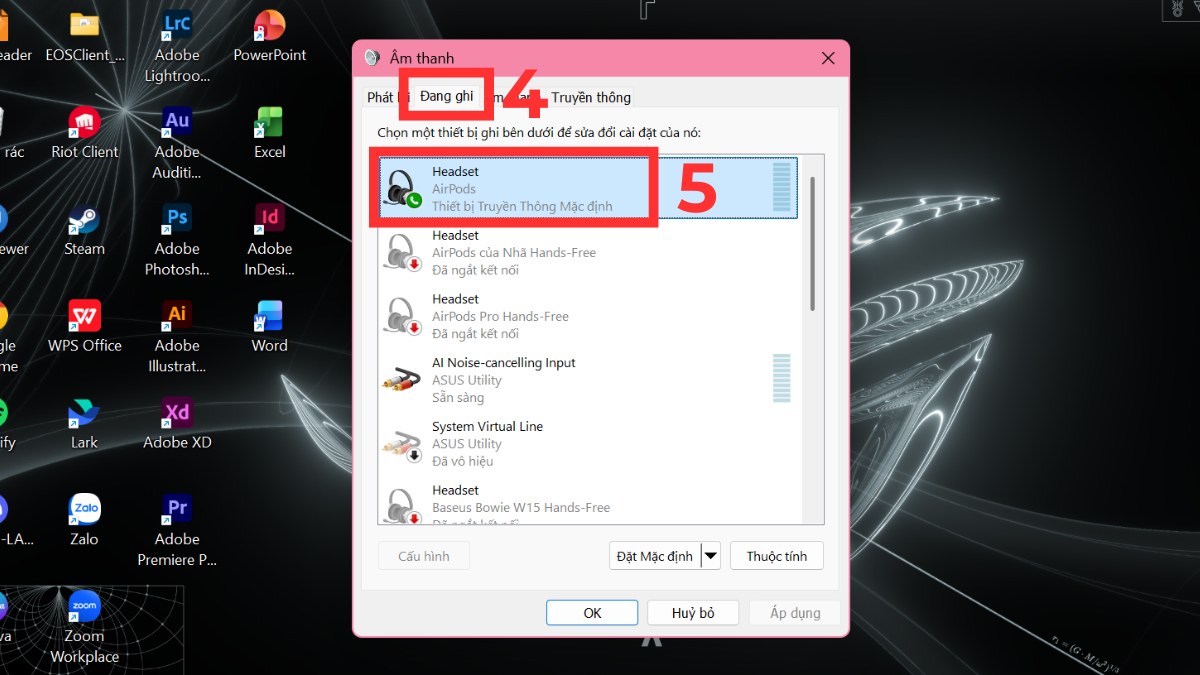Launch Riot Client from the desktop
1200x675 pixels.
pos(85,134)
